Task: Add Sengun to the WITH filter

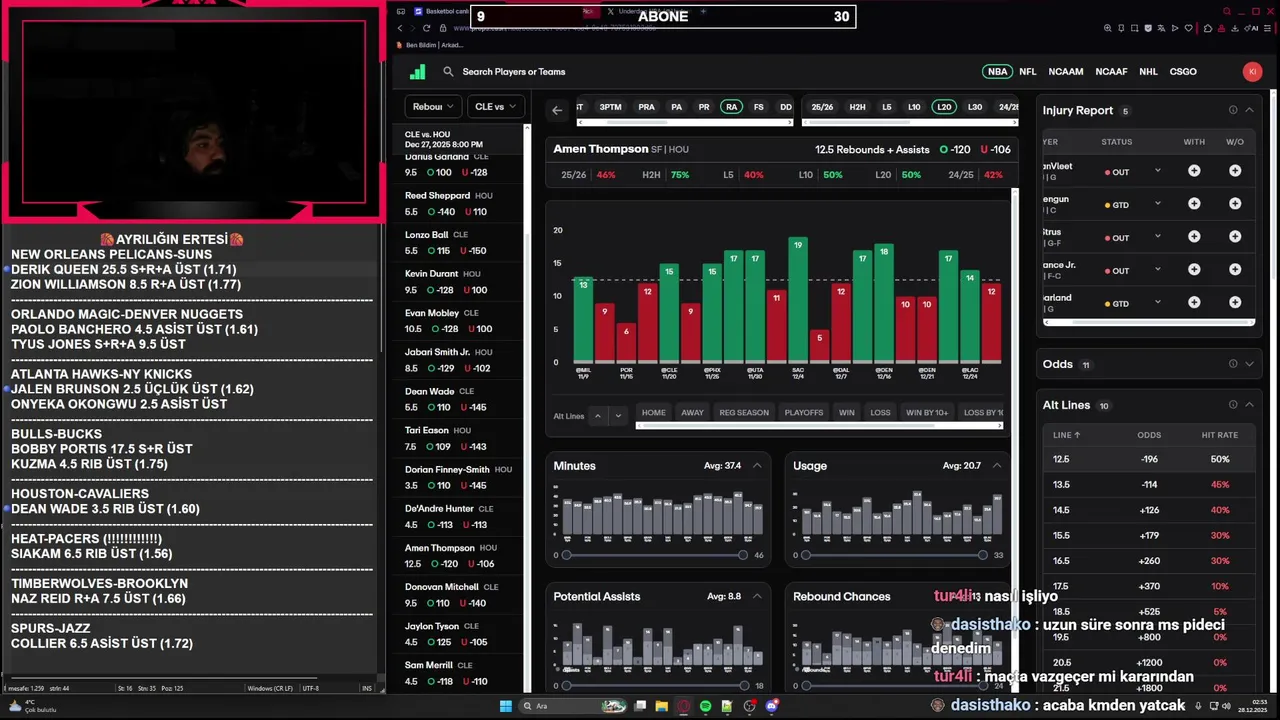Action: coord(1194,204)
